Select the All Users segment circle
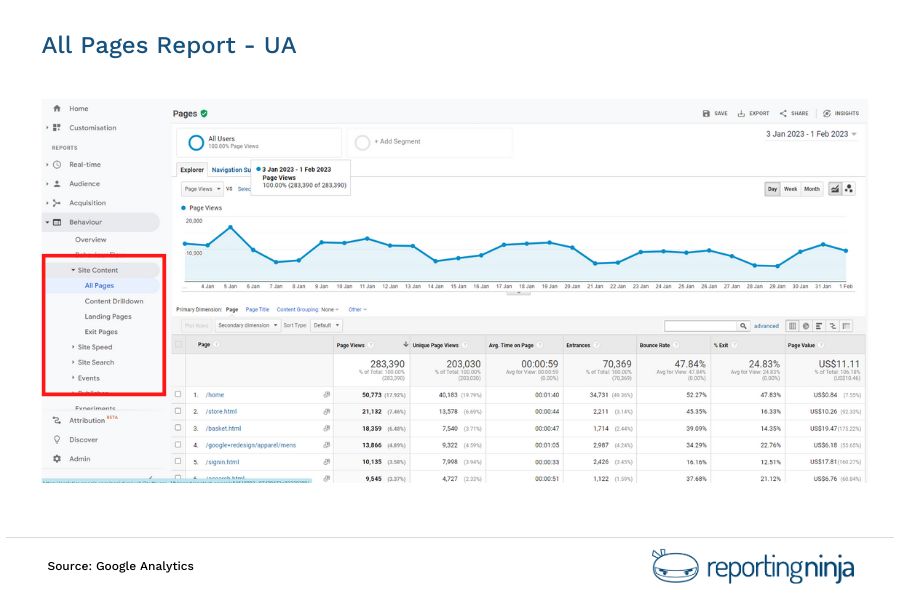900x600 pixels. 196,142
